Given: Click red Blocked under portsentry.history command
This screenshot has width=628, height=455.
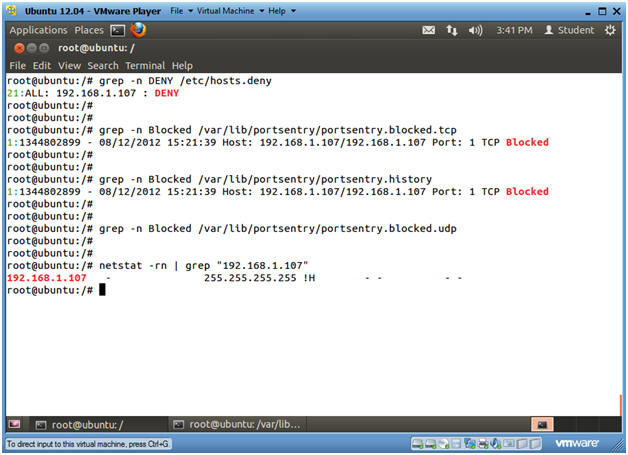Looking at the screenshot, I should 527,192.
